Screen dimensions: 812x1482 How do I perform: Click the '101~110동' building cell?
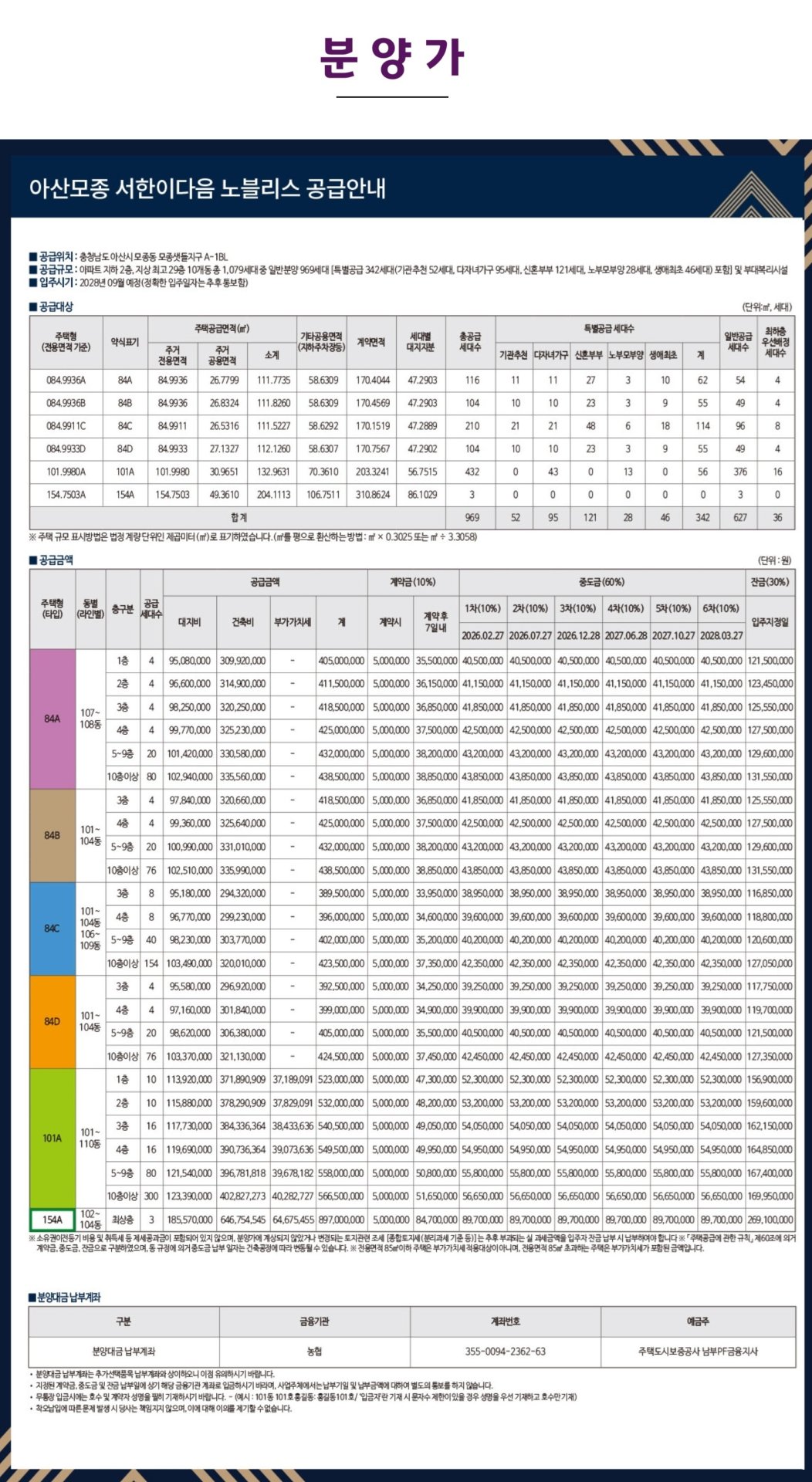tap(90, 1139)
